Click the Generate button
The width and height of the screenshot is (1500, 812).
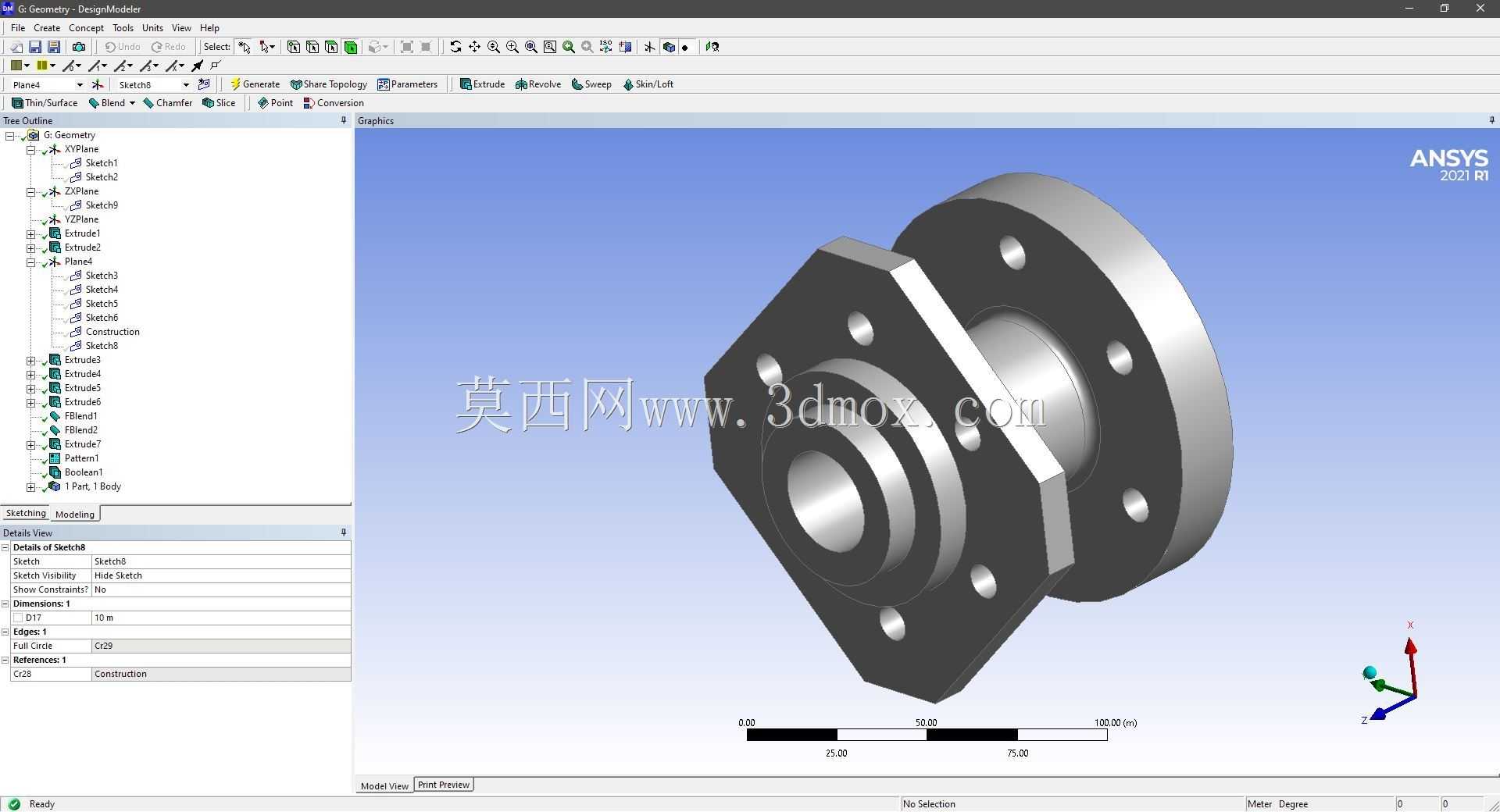click(x=255, y=84)
